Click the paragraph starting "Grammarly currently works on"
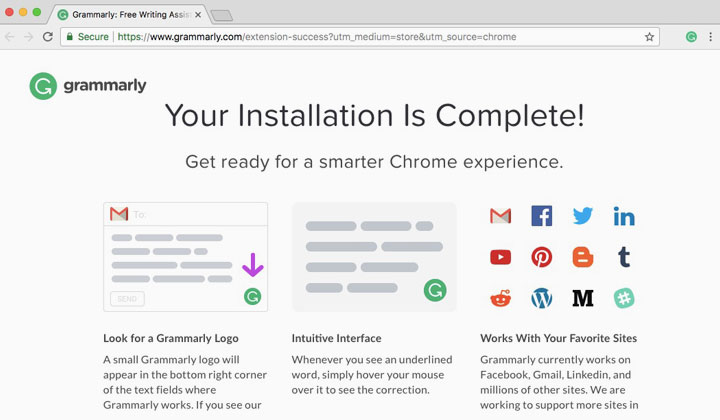 click(559, 382)
